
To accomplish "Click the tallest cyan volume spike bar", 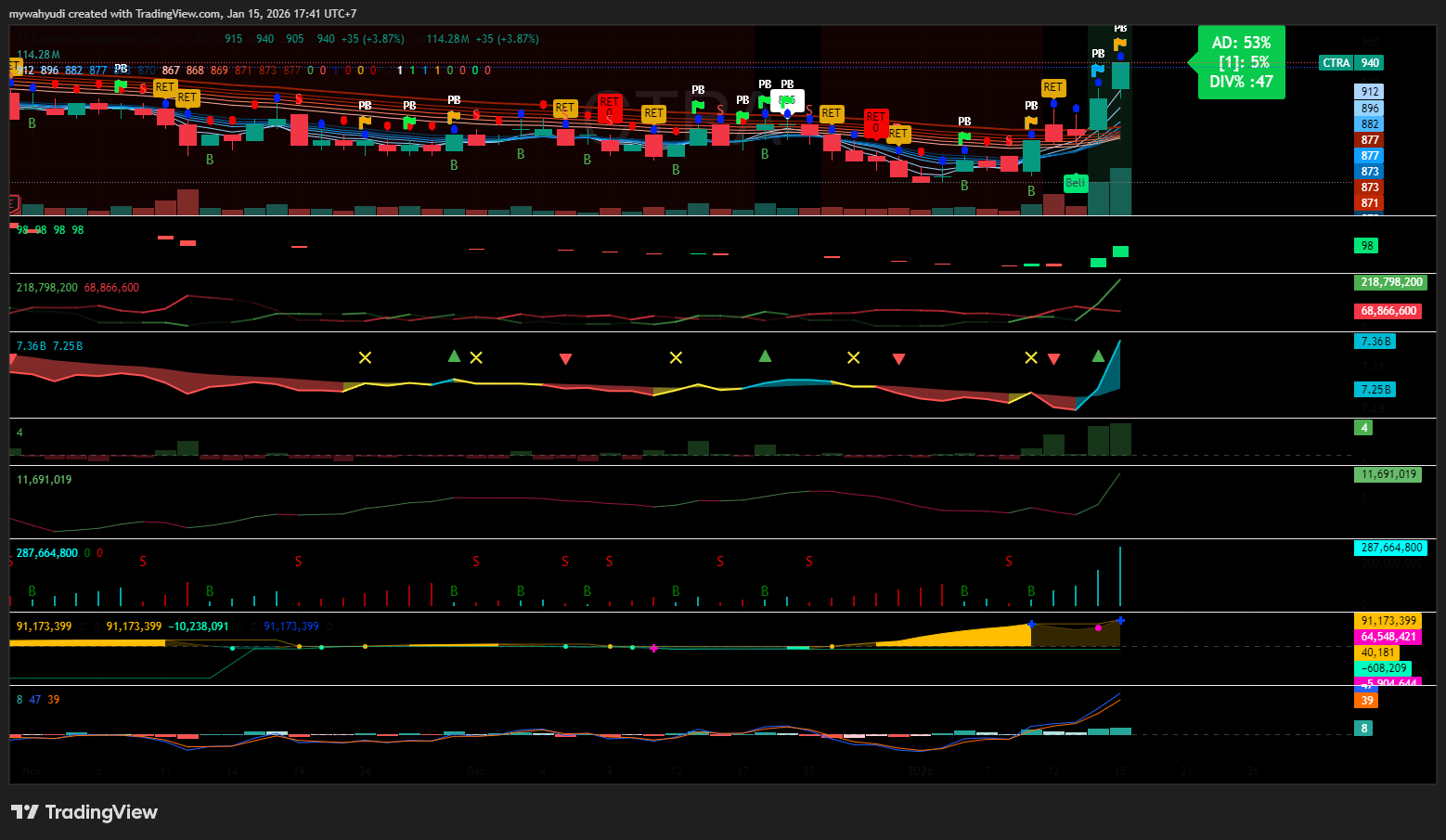I will [1120, 576].
